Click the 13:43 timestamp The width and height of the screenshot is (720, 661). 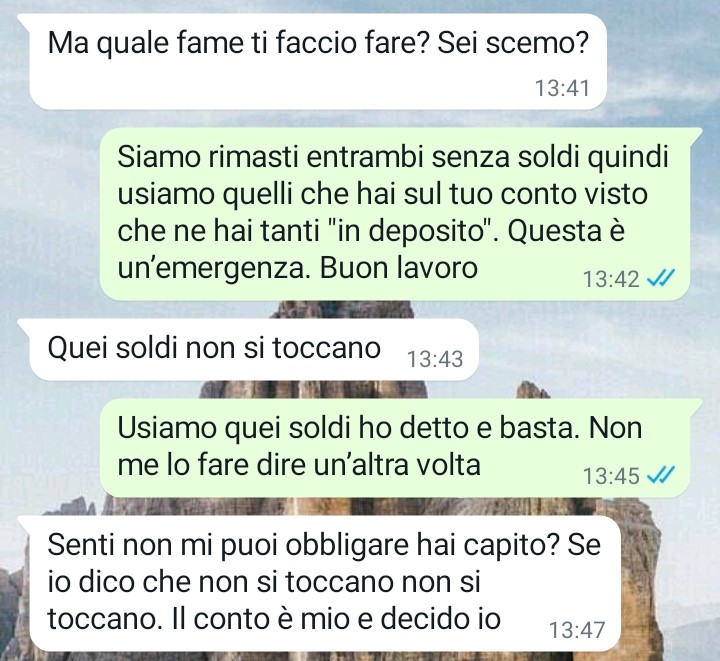[435, 359]
